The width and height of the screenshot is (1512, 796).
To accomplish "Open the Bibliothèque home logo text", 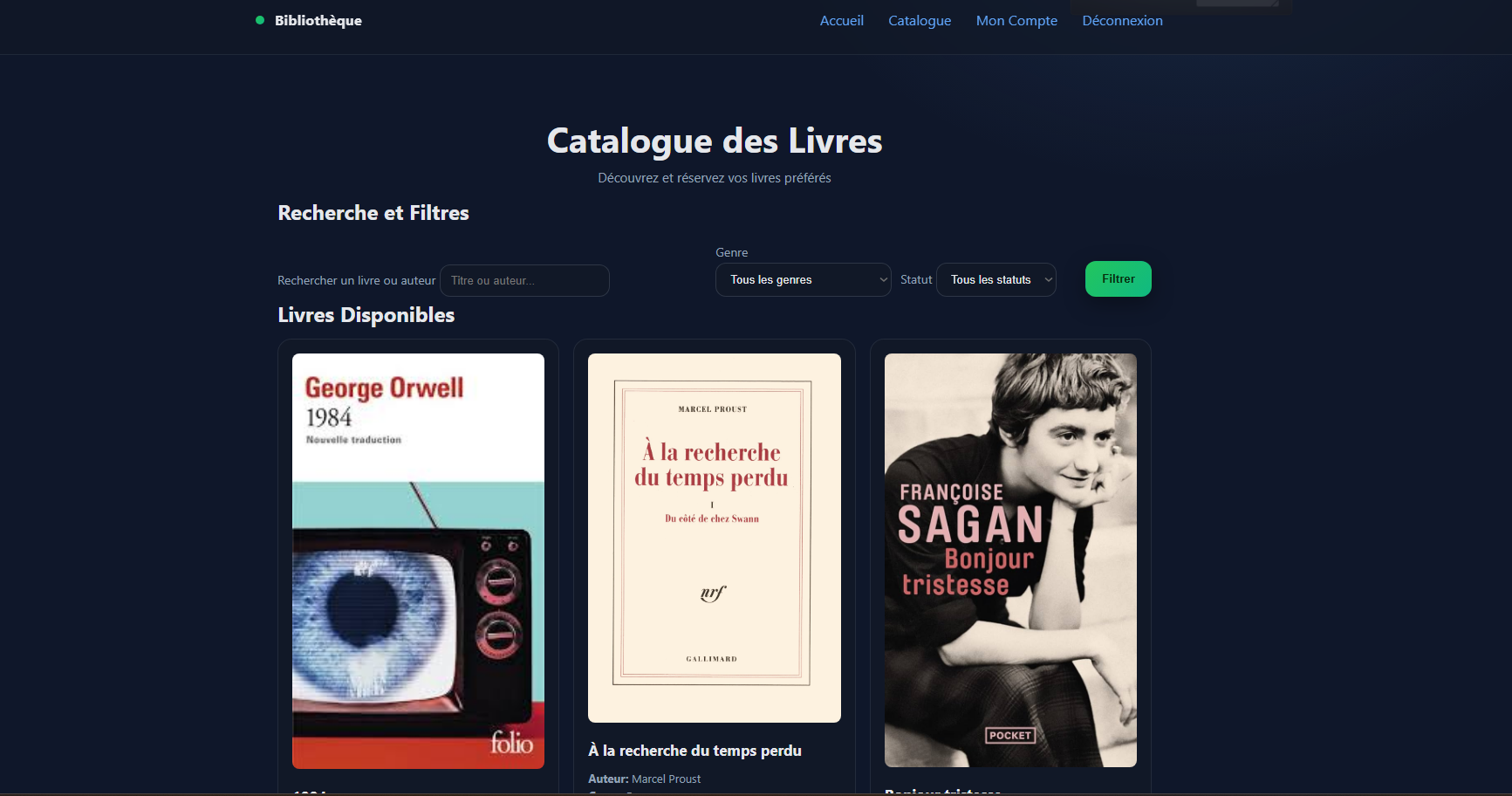I will point(318,20).
